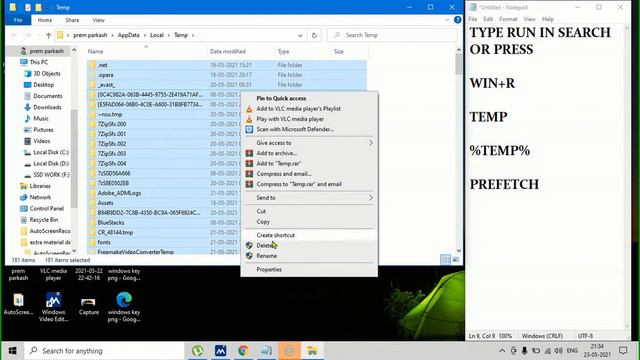The width and height of the screenshot is (640, 360).
Task: Click AppData in the address breadcrumb
Action: point(129,35)
